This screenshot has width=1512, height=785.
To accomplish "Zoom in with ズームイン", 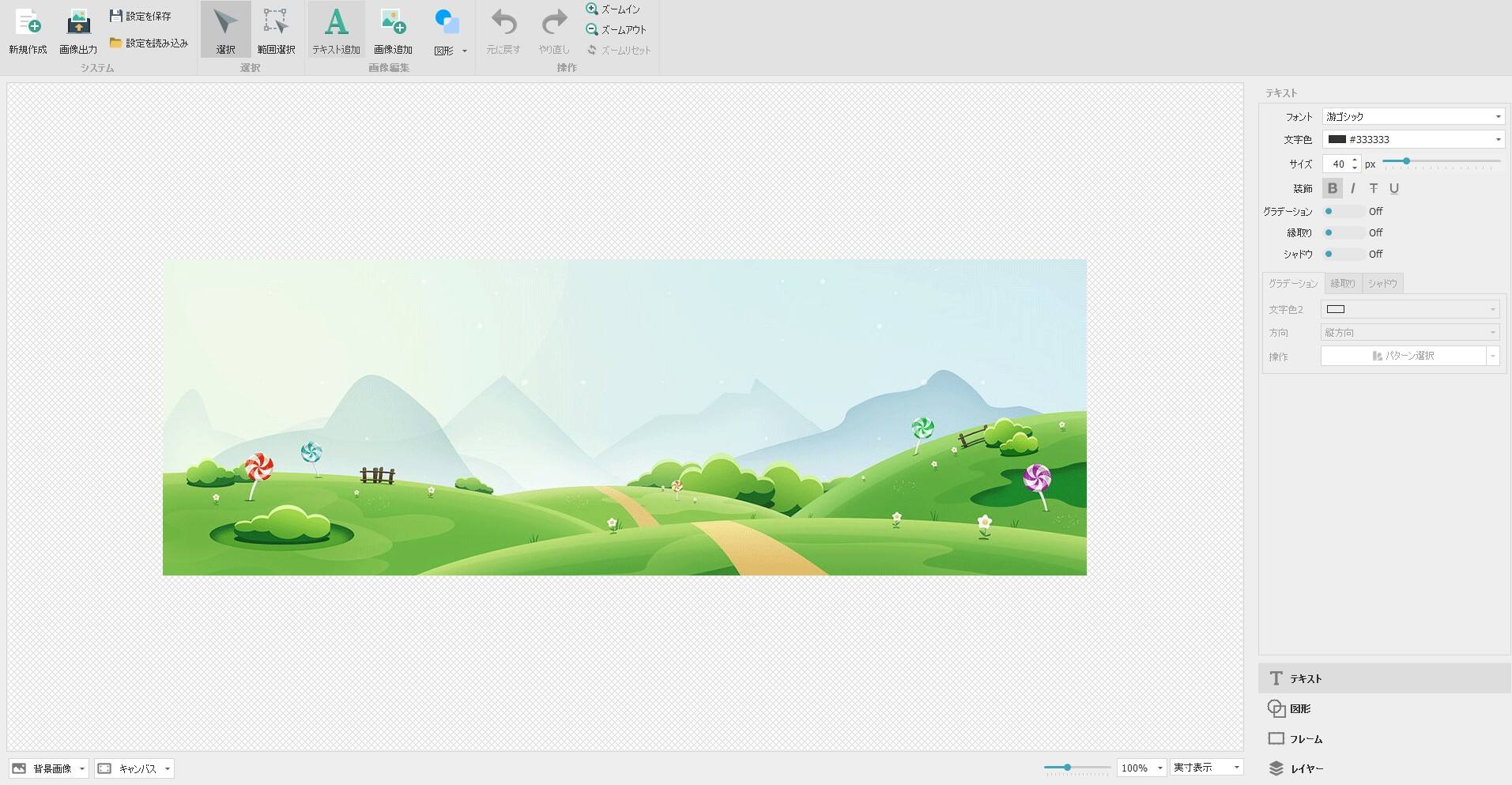I will pyautogui.click(x=613, y=9).
